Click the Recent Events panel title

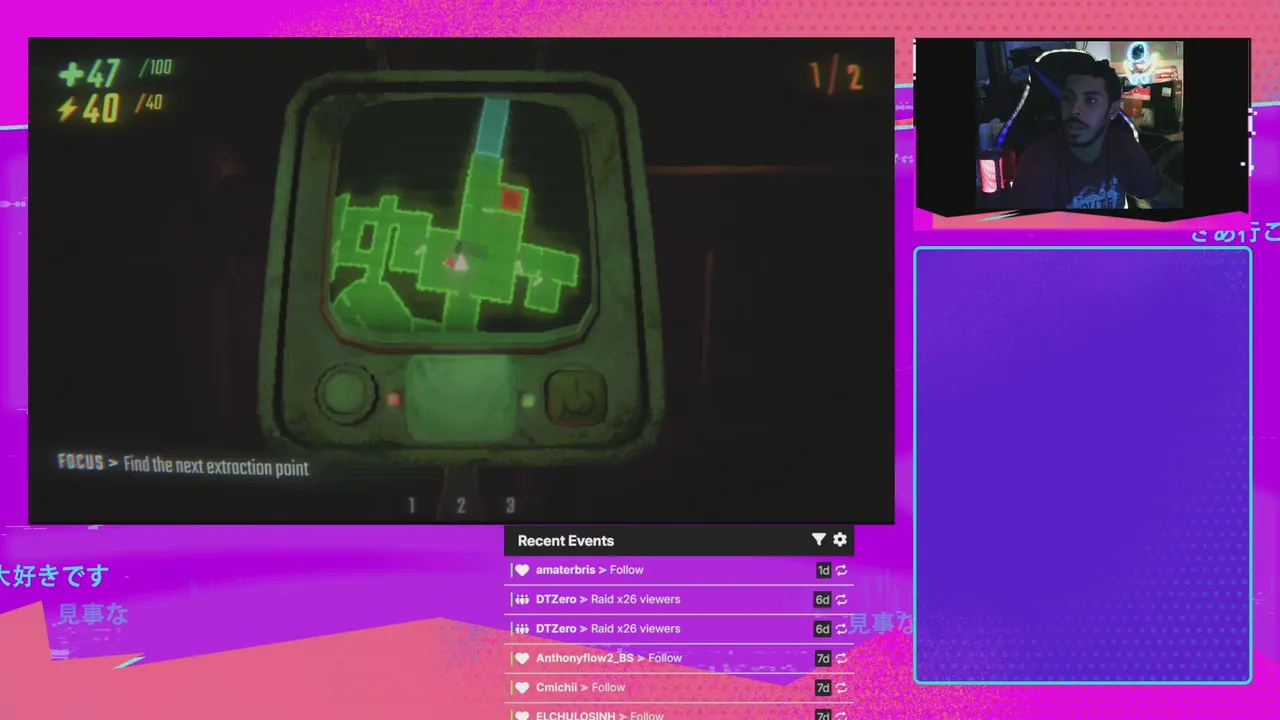(x=566, y=540)
